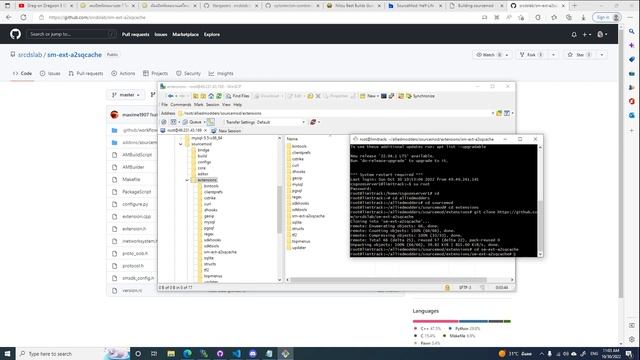
Task: Click the srcdslab owner link
Action: [30, 55]
